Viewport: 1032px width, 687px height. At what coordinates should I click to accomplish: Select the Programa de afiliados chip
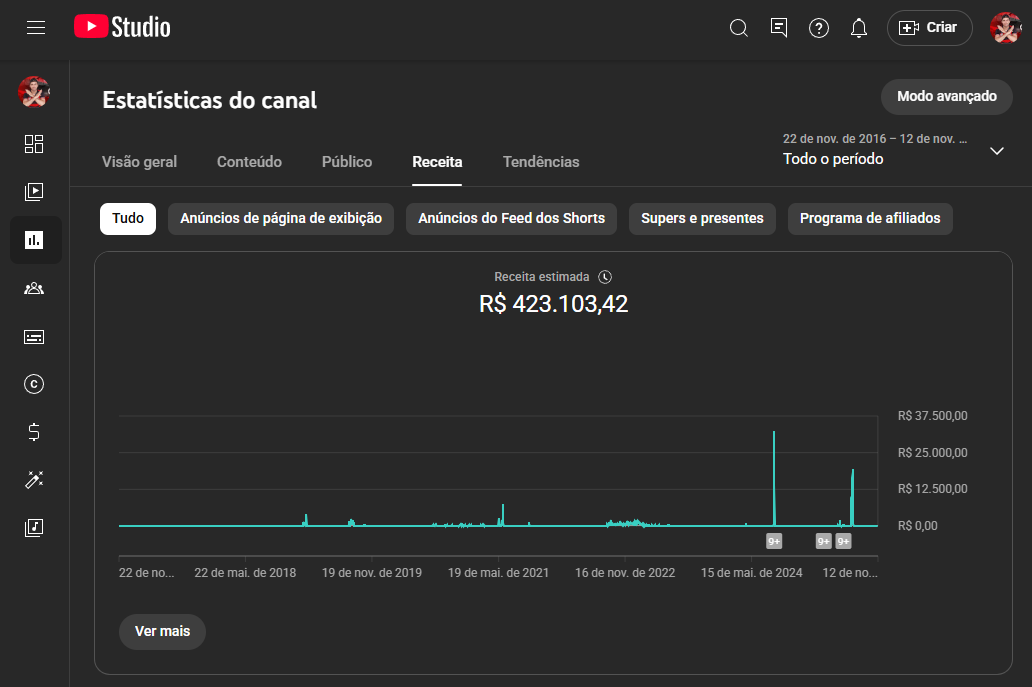tap(870, 219)
